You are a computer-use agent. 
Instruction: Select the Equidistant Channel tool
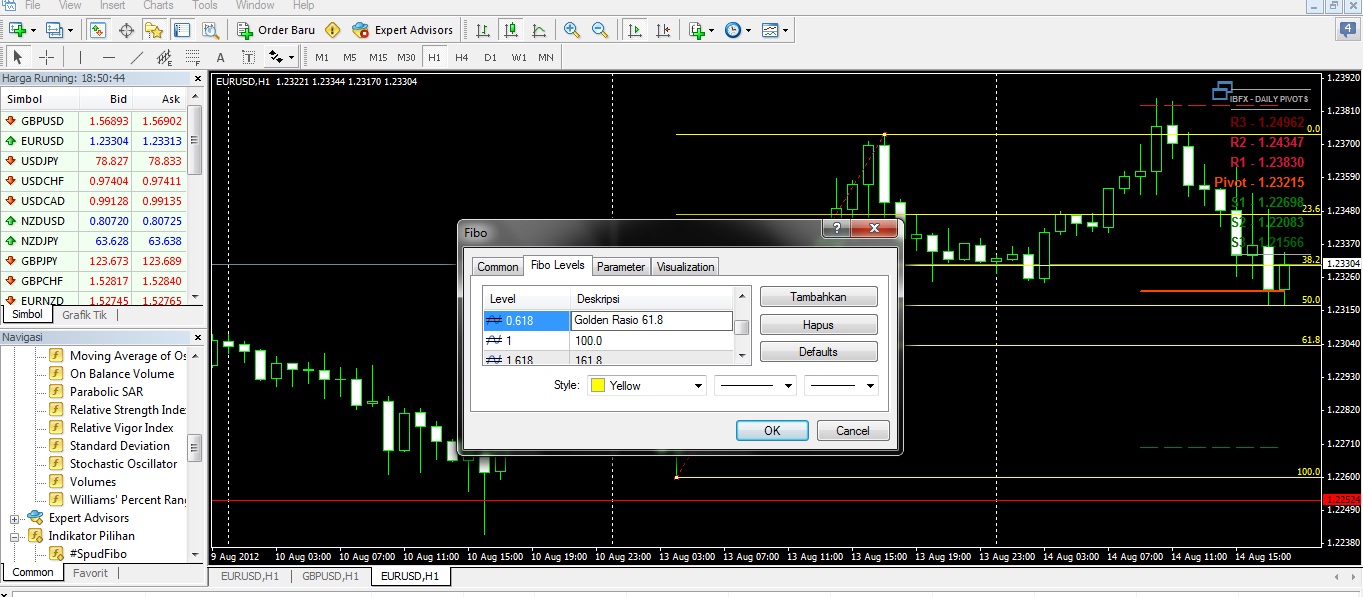164,57
